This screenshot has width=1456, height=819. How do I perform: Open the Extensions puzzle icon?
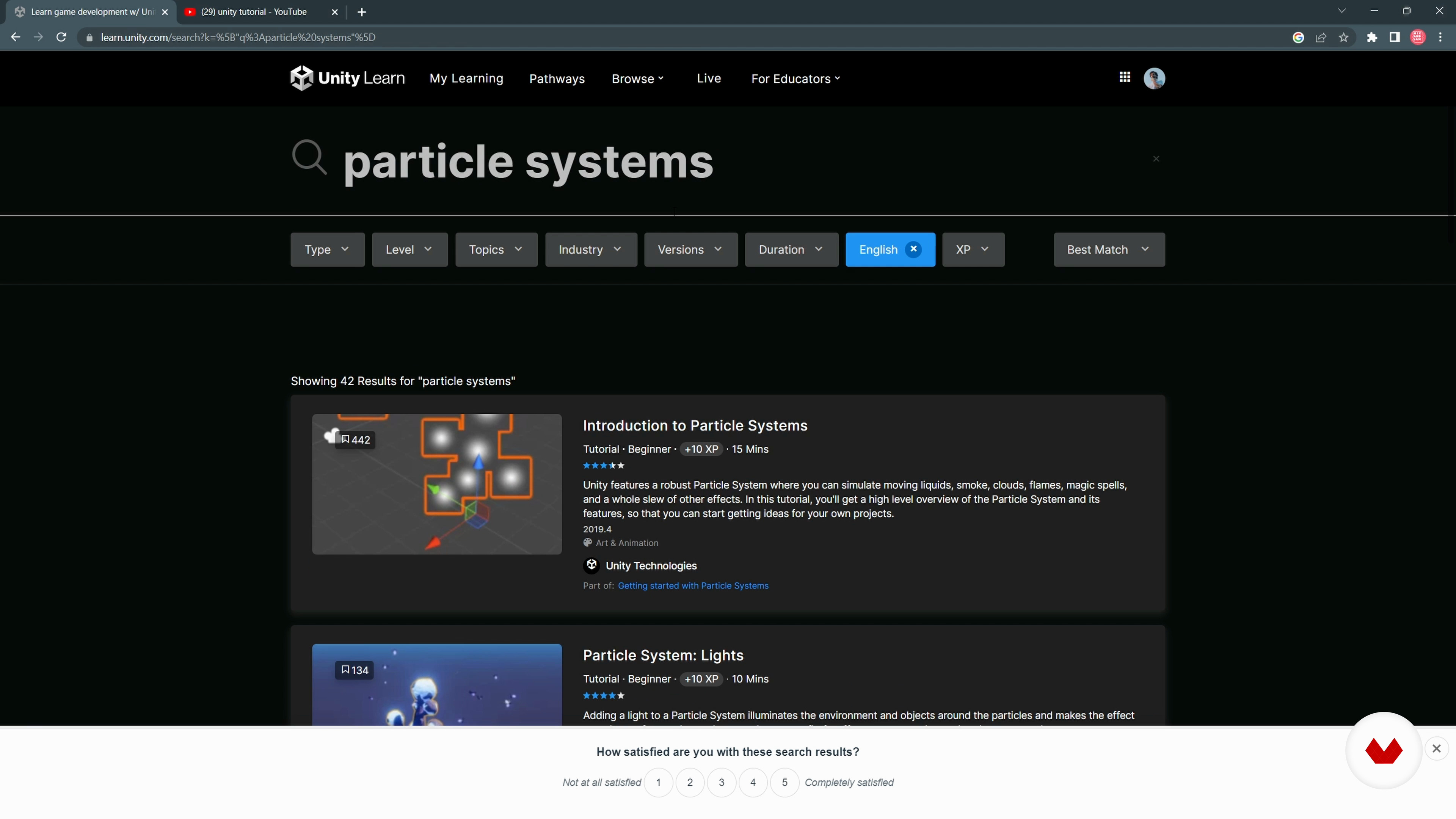[1372, 37]
